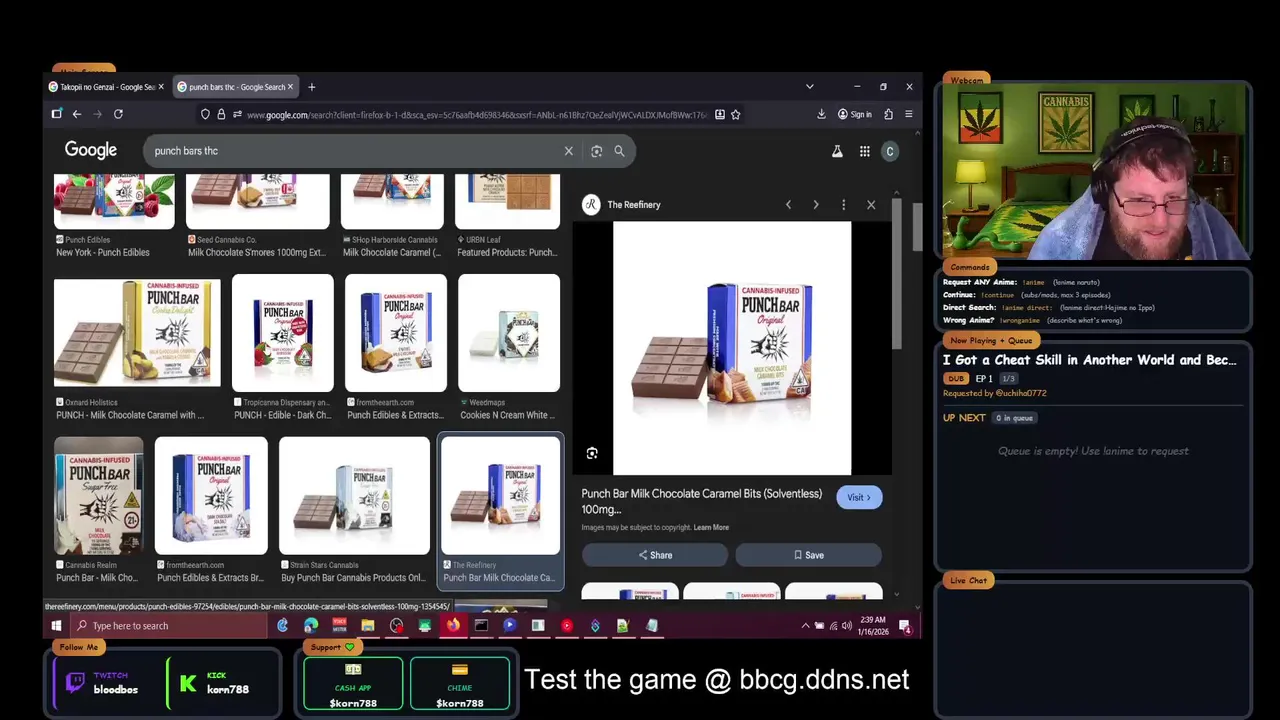
Task: Open the Windows notification center
Action: [904, 626]
